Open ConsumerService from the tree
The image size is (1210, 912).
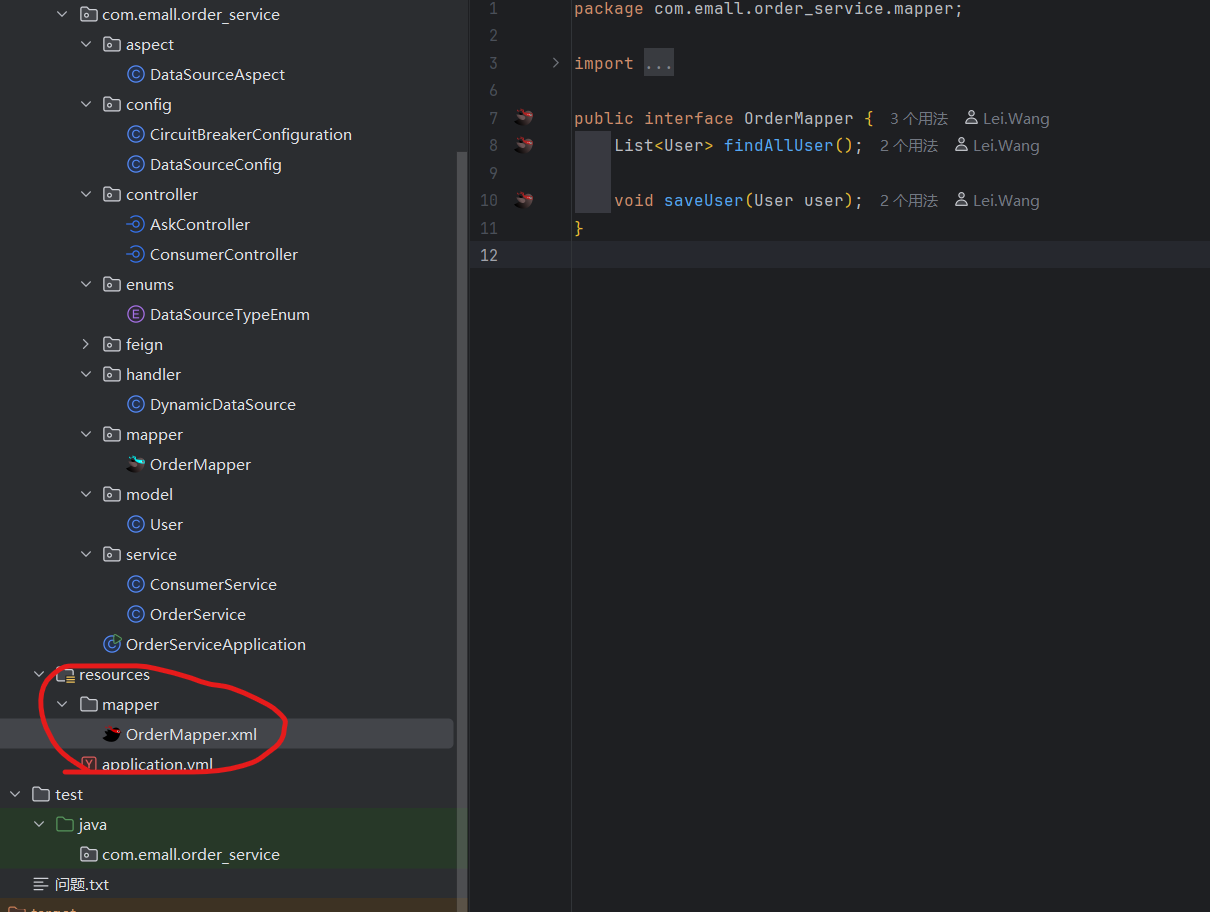coord(213,585)
